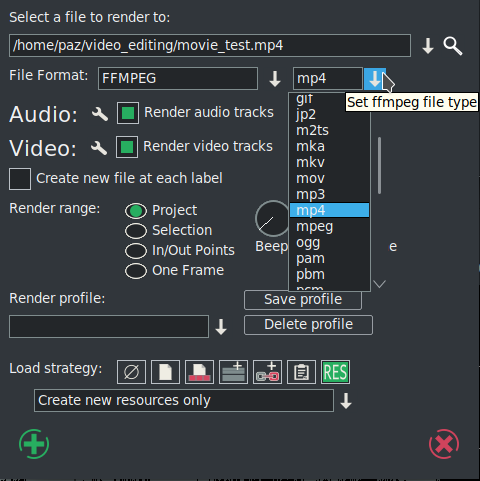Choose the green RES resources-only icon
The width and height of the screenshot is (480, 481).
pyautogui.click(x=335, y=372)
